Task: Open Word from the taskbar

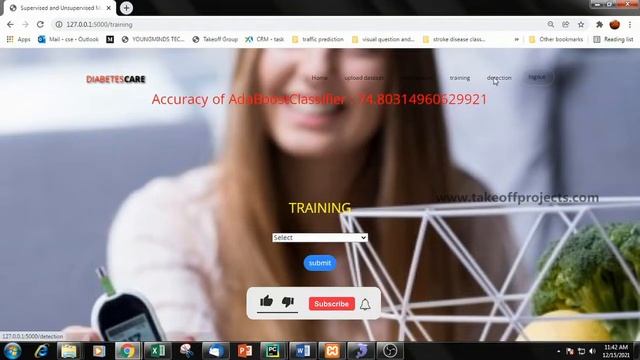Action: 302,351
